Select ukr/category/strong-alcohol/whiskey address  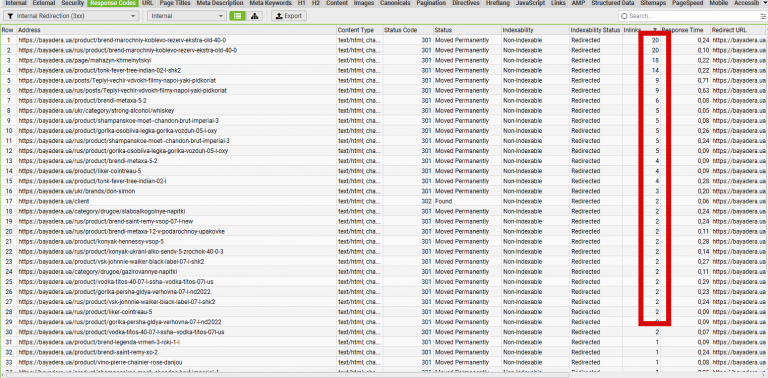96,111
